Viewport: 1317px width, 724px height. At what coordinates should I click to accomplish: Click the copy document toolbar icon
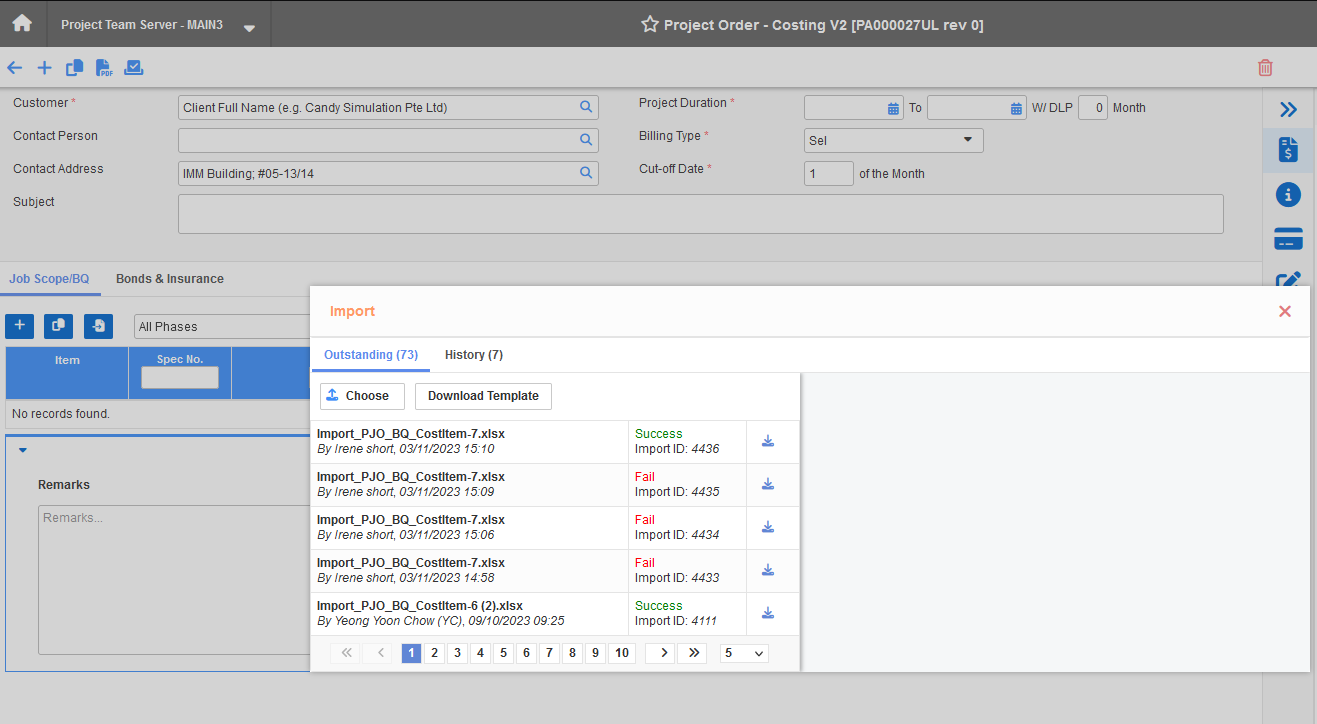tap(74, 68)
